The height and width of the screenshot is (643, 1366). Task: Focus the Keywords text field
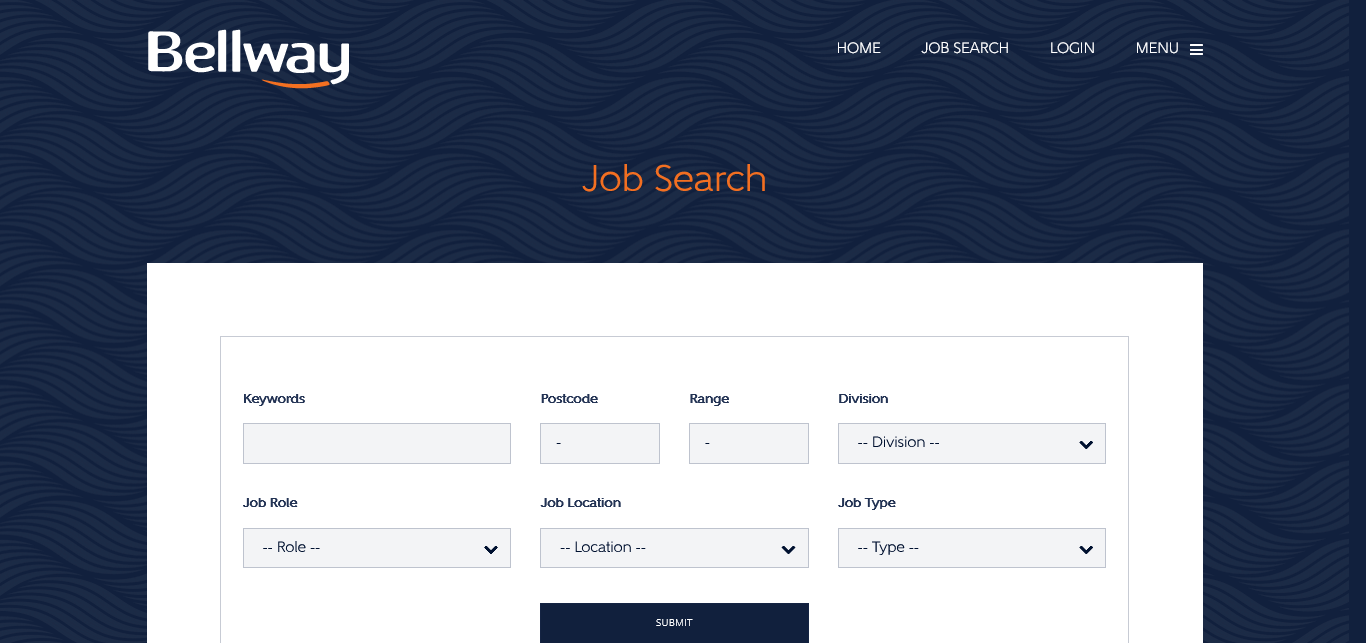pyautogui.click(x=376, y=443)
